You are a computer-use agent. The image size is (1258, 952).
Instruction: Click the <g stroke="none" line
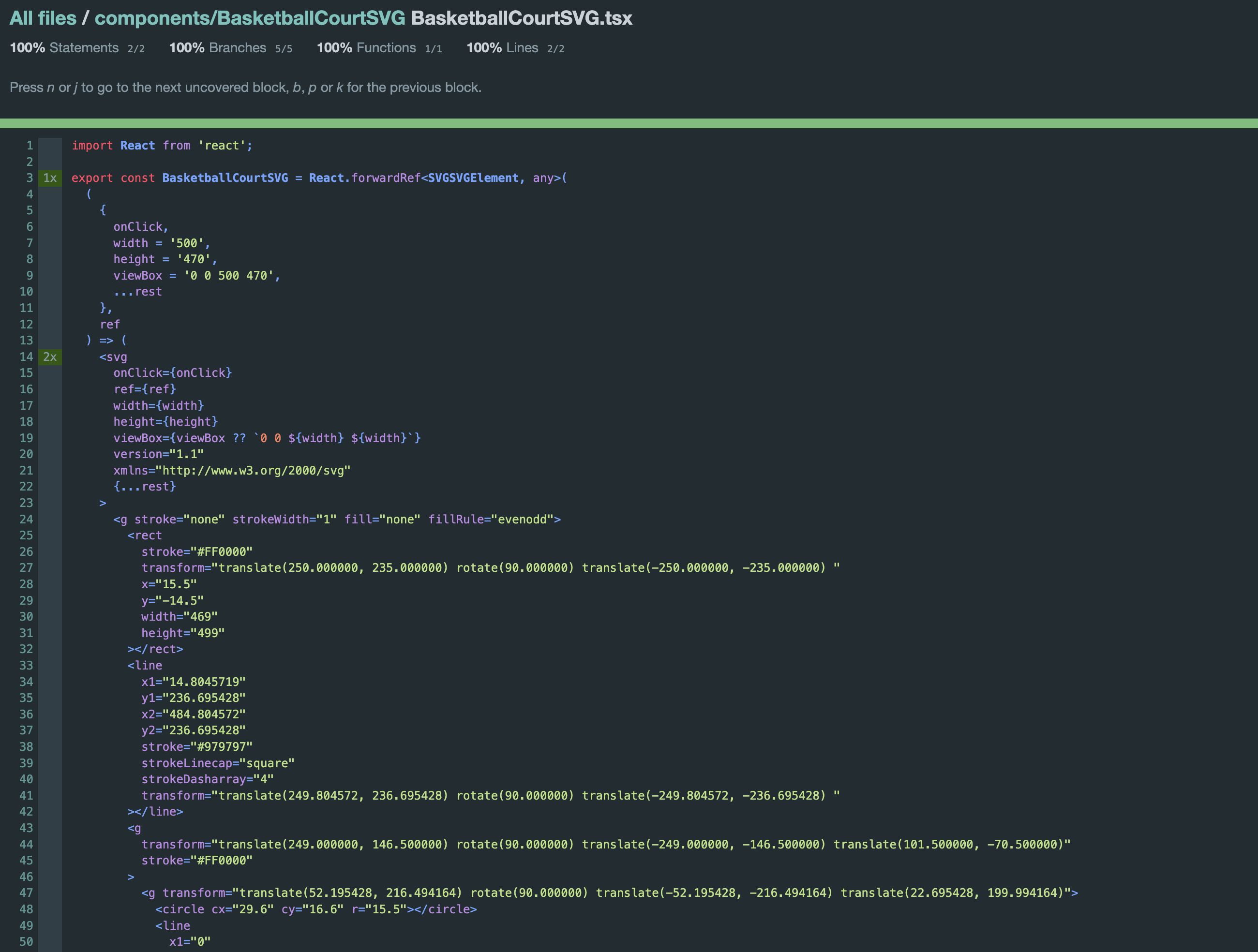[x=337, y=519]
